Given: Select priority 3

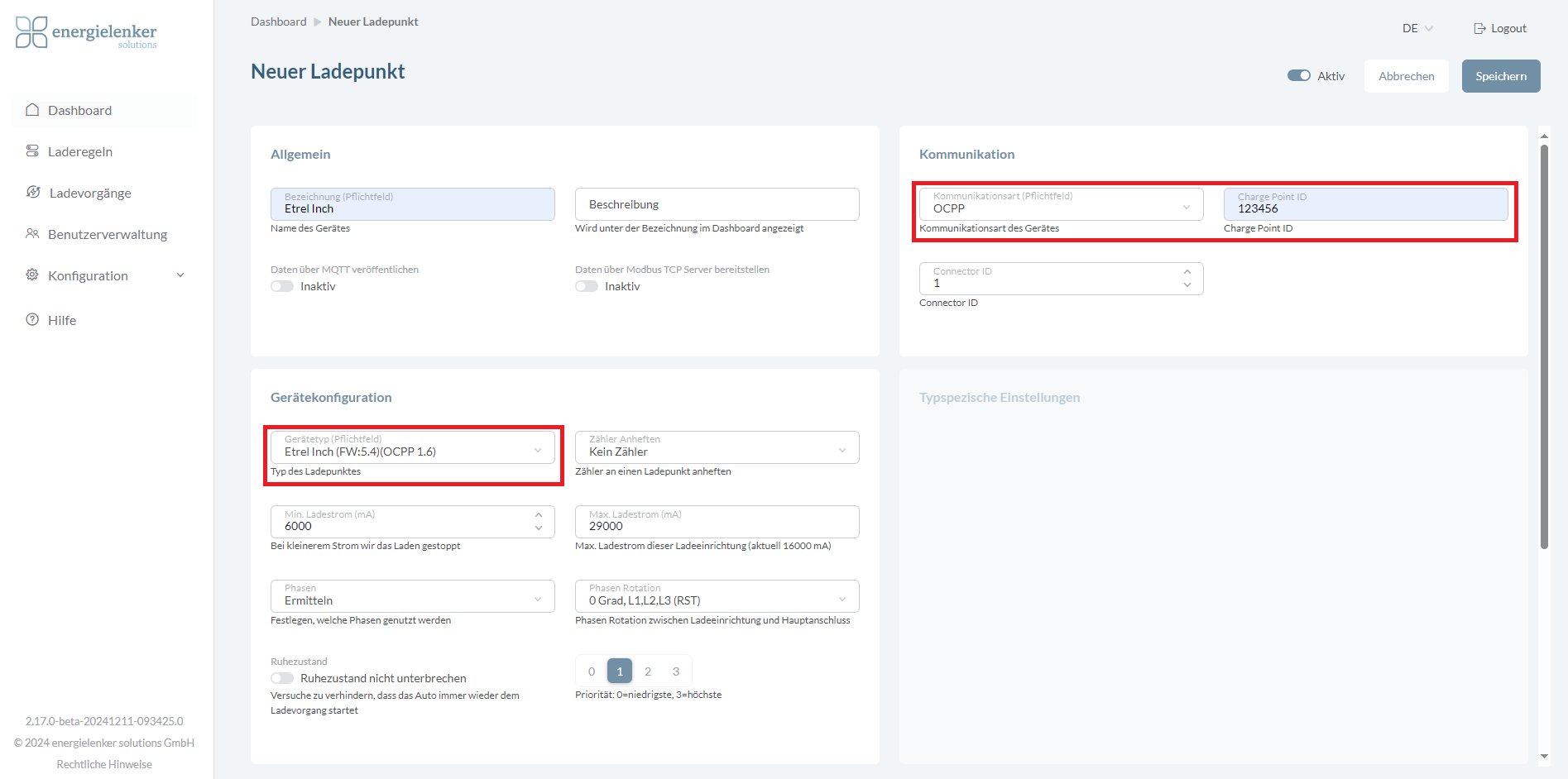Looking at the screenshot, I should coord(676,671).
